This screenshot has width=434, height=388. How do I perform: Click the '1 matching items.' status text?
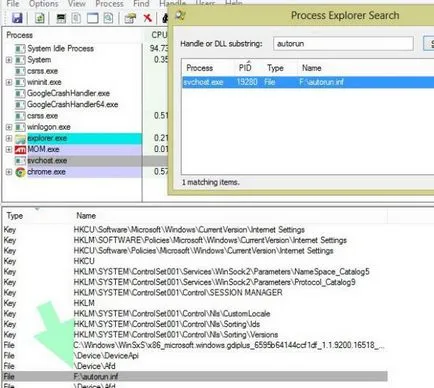211,182
